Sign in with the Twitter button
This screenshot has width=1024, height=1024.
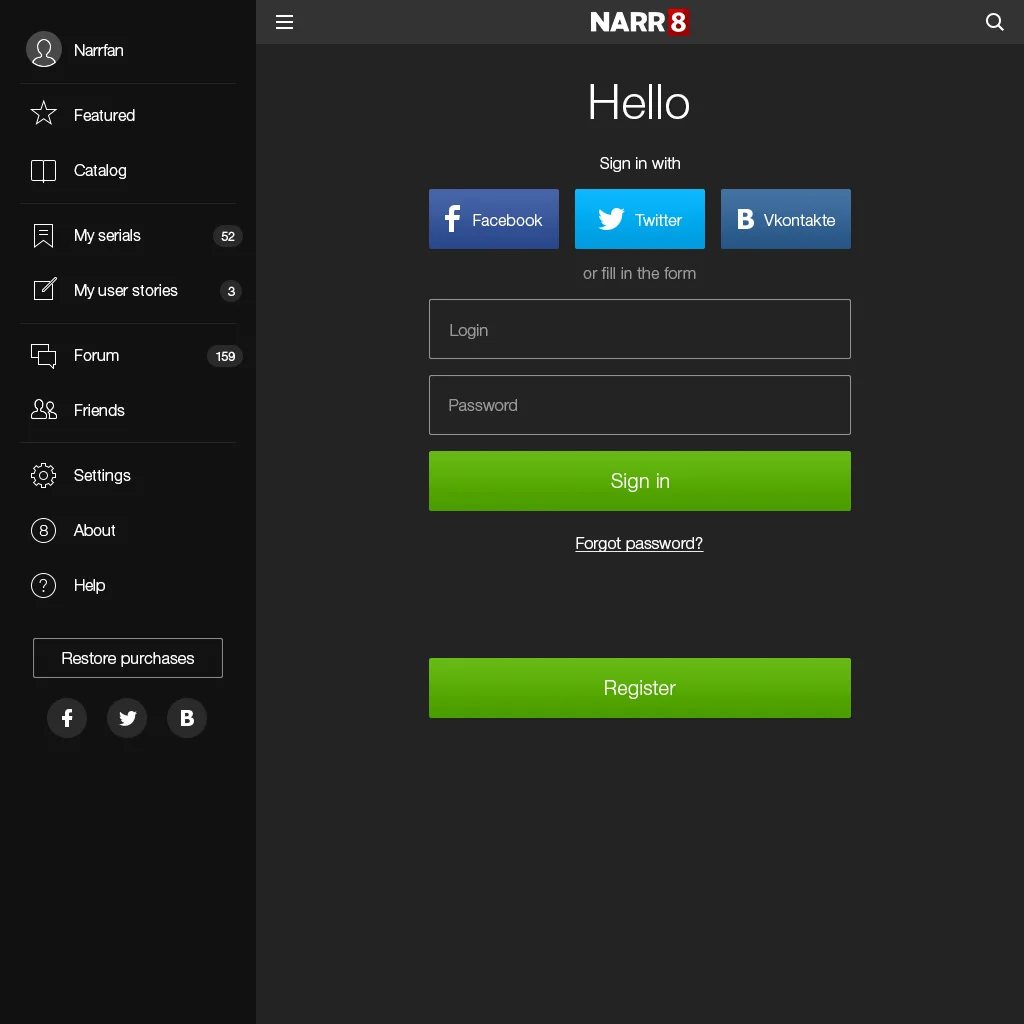639,219
